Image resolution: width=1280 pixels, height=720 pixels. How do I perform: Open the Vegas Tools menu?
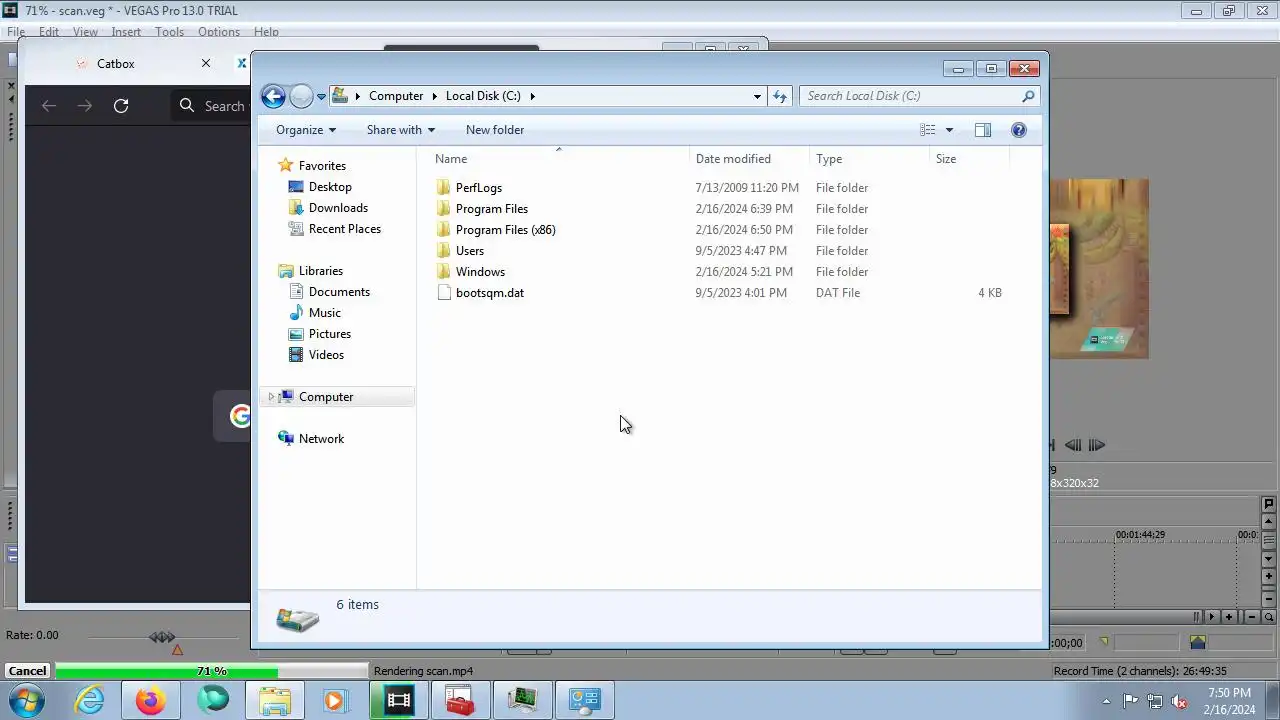tap(169, 32)
